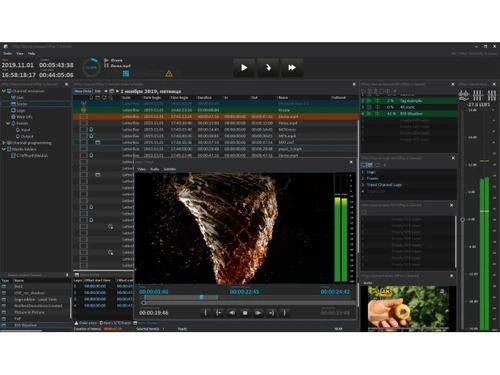This screenshot has height=375, width=500.
Task: Go to next day with right arrow
Action: [117, 91]
